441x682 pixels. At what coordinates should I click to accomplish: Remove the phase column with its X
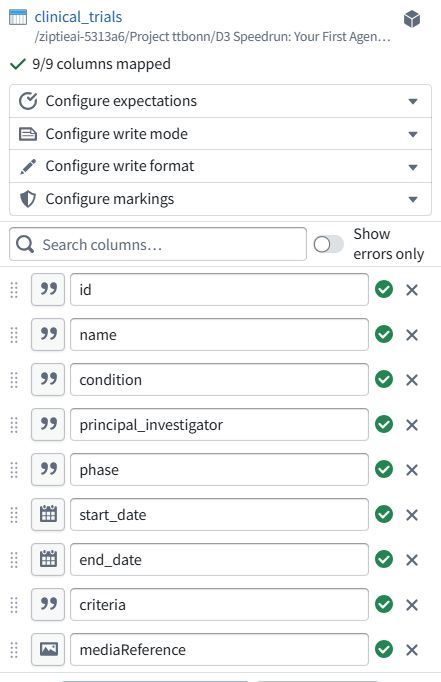pos(412,470)
